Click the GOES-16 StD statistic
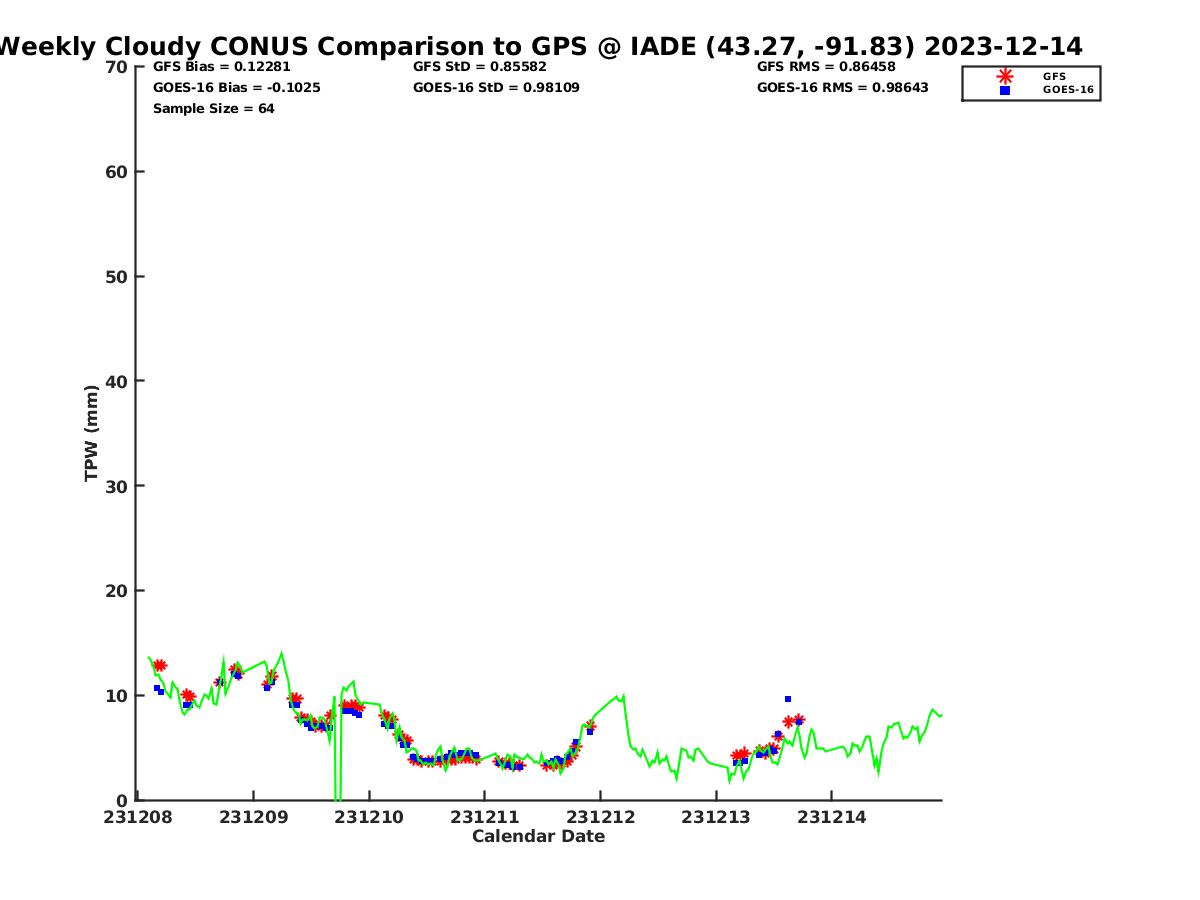The image size is (1200, 900). click(x=496, y=88)
